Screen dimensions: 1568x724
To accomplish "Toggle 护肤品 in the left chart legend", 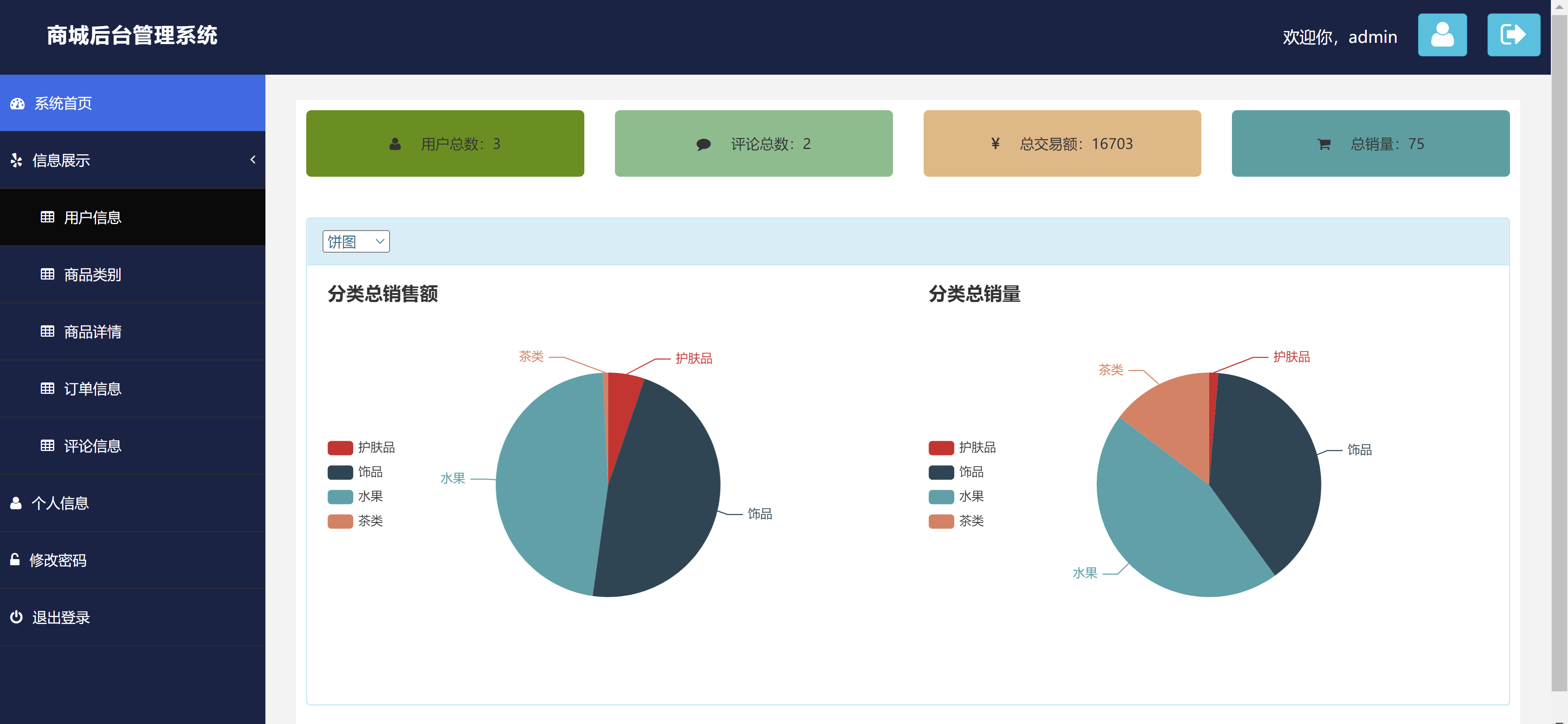I will [361, 447].
